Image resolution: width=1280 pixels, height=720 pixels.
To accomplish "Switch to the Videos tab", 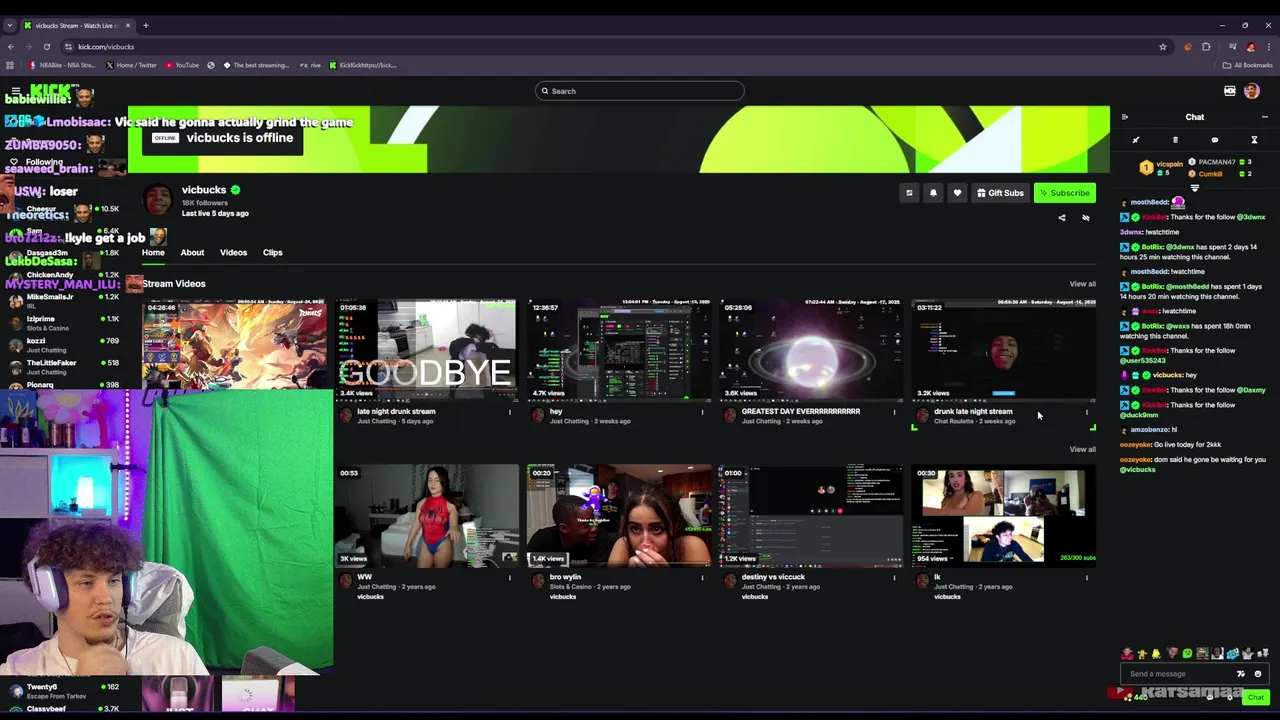I will coord(233,253).
